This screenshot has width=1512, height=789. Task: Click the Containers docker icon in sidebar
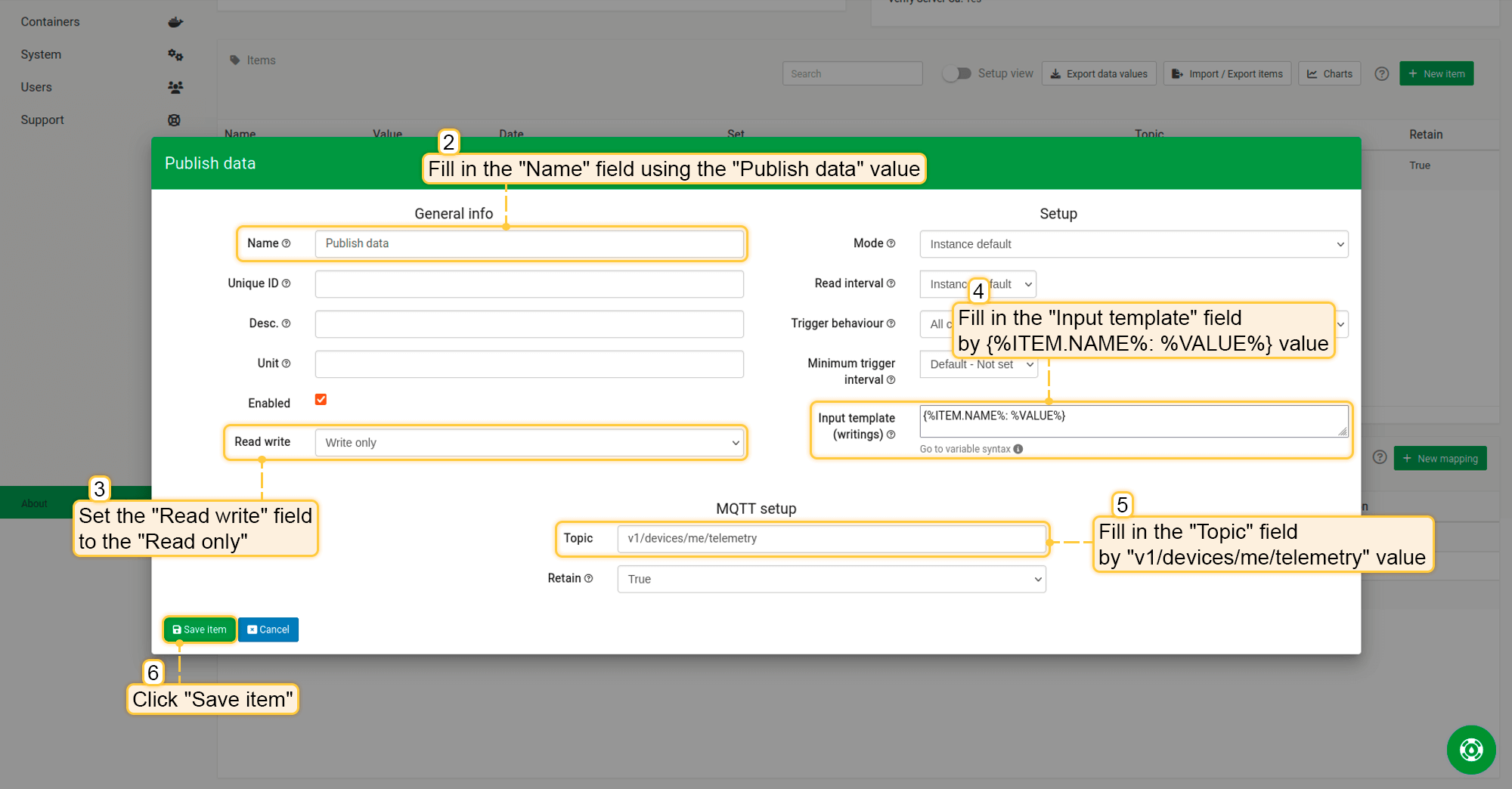[175, 22]
